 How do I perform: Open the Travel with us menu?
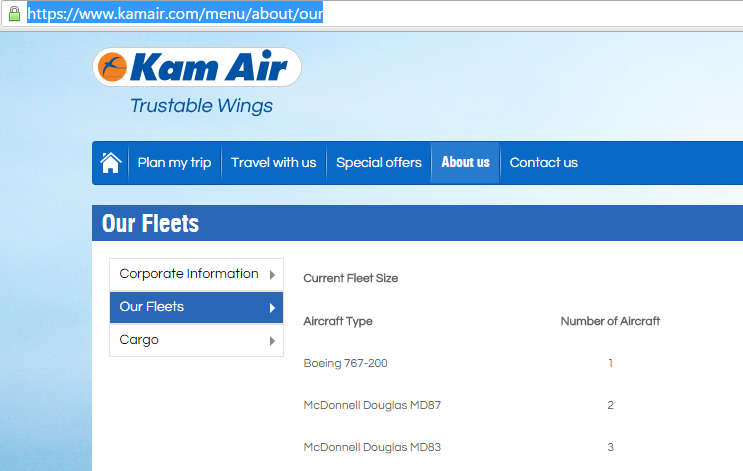click(x=273, y=163)
